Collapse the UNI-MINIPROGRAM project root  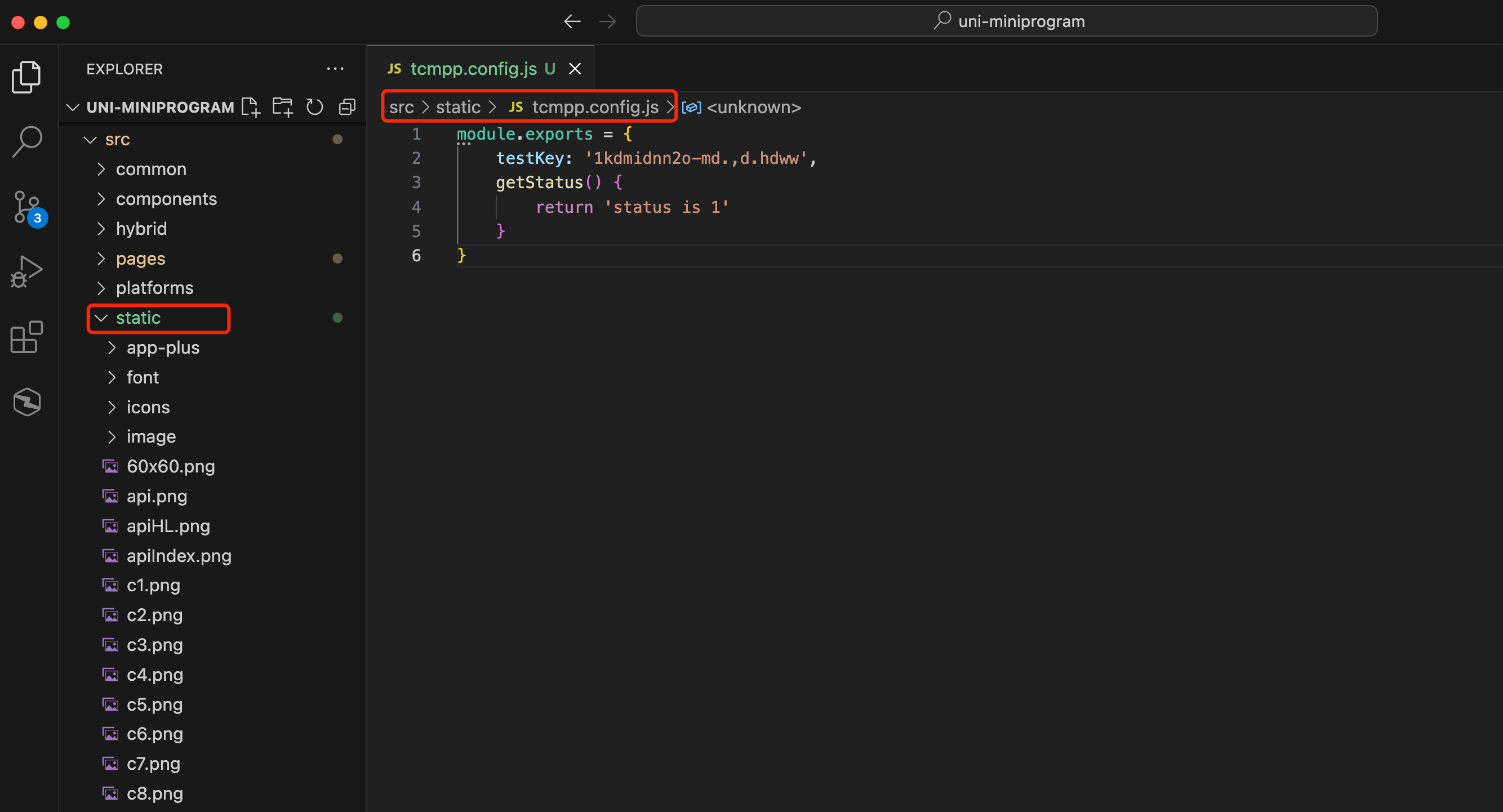159,108
